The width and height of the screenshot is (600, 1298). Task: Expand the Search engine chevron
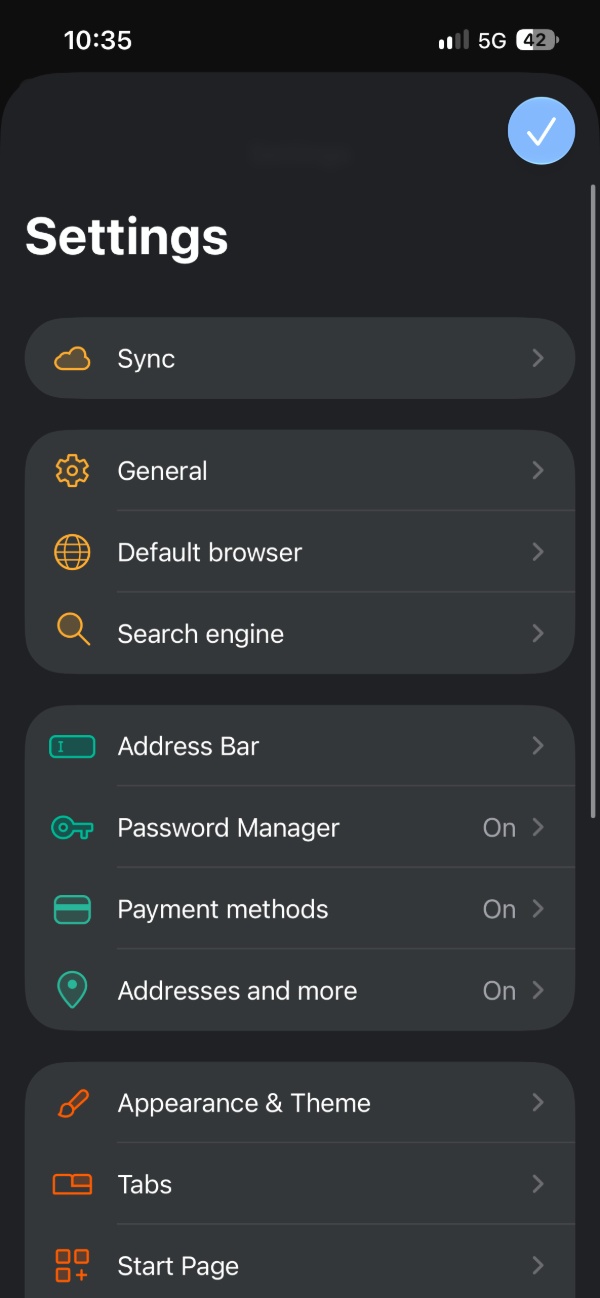[x=538, y=633]
